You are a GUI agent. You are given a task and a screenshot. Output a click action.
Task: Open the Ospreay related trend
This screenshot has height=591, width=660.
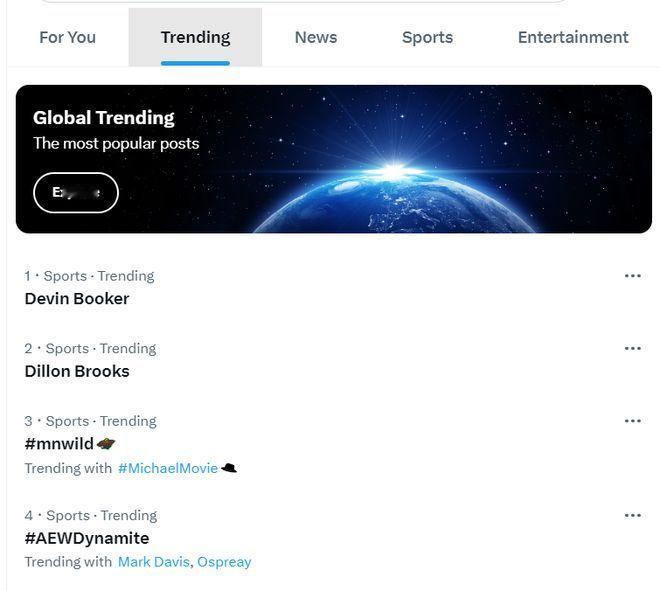pyautogui.click(x=224, y=562)
